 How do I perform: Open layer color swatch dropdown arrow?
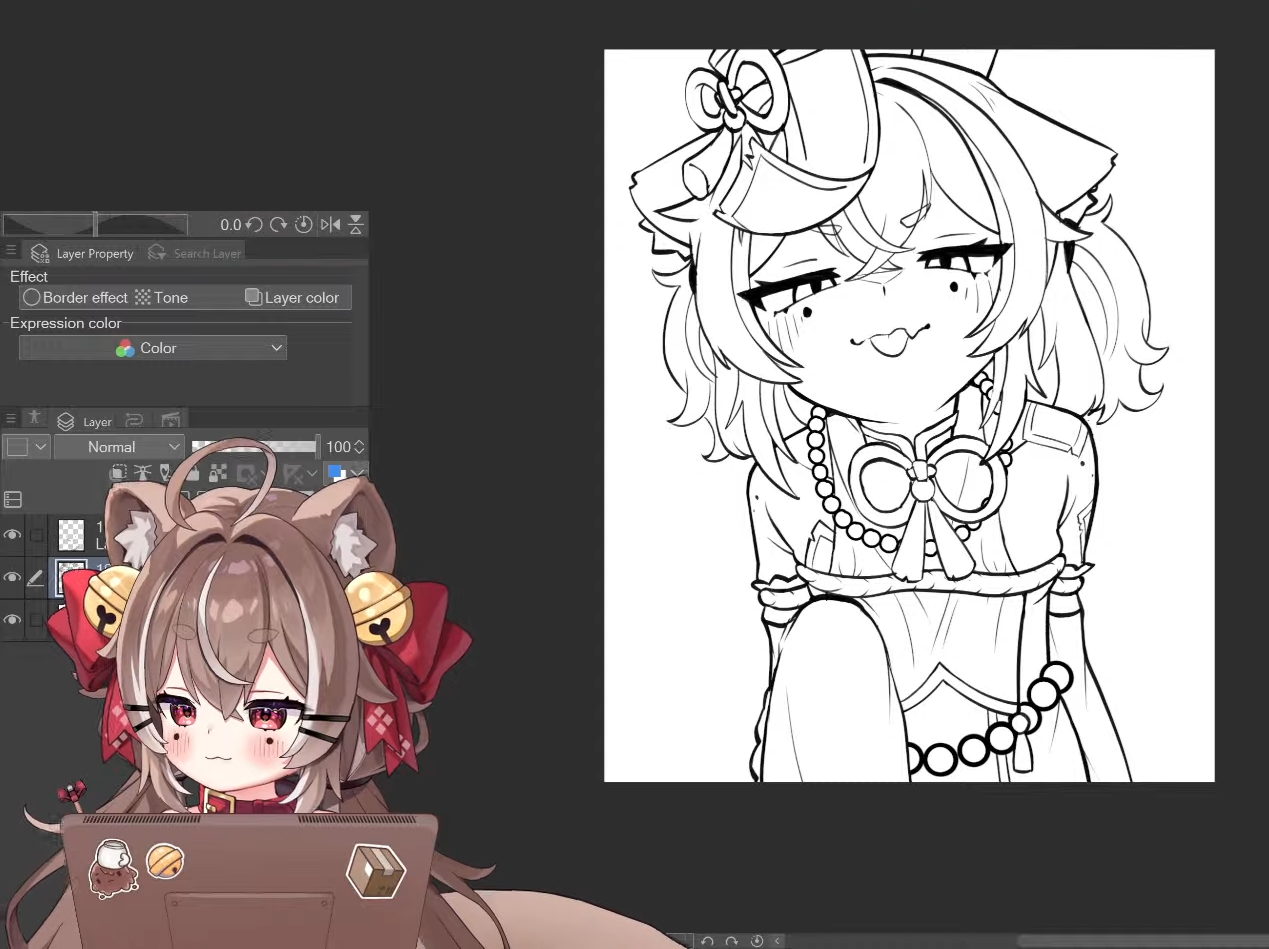coord(357,473)
